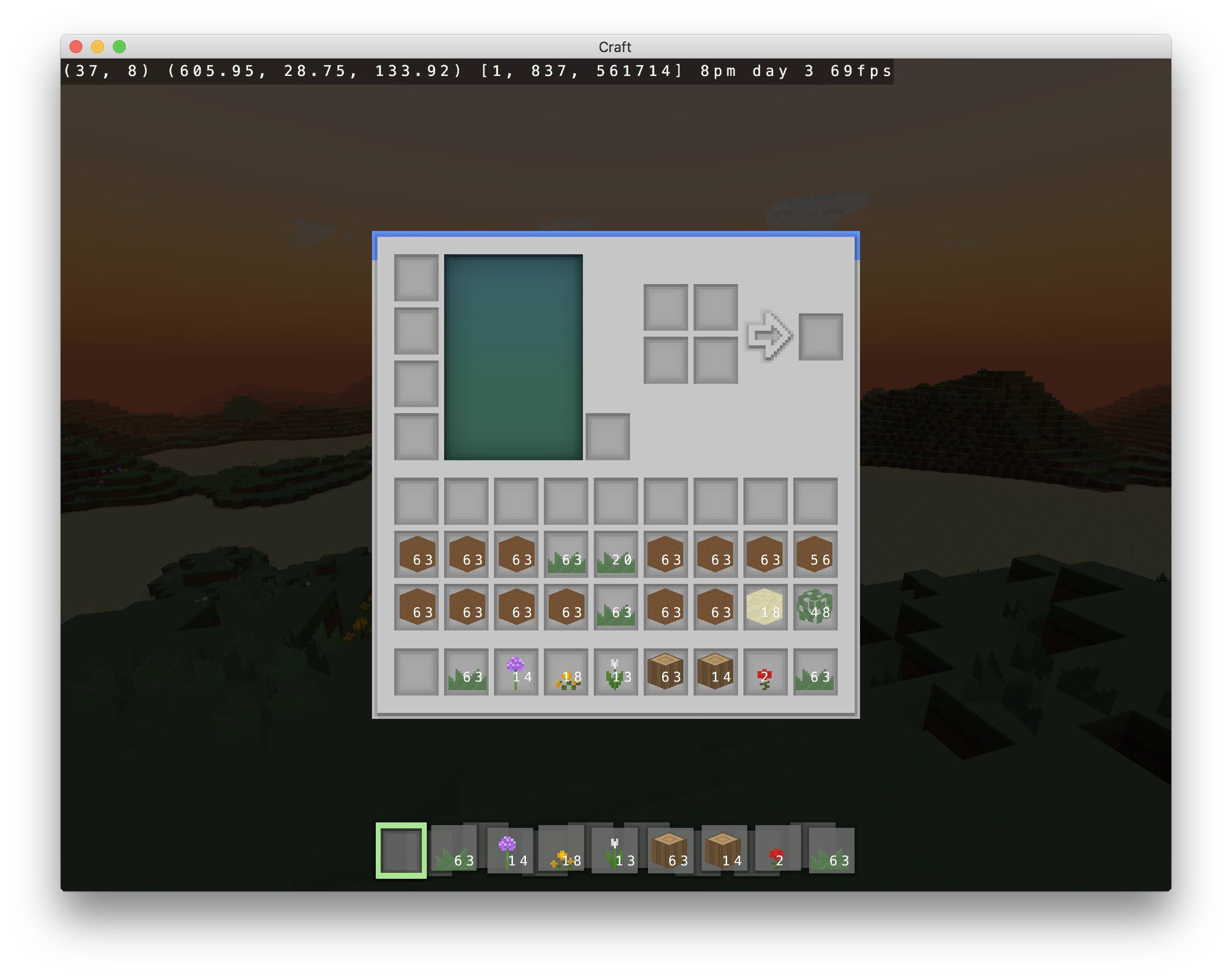
Task: Select the yellow flower stack of 18 in inventory
Action: [x=566, y=672]
